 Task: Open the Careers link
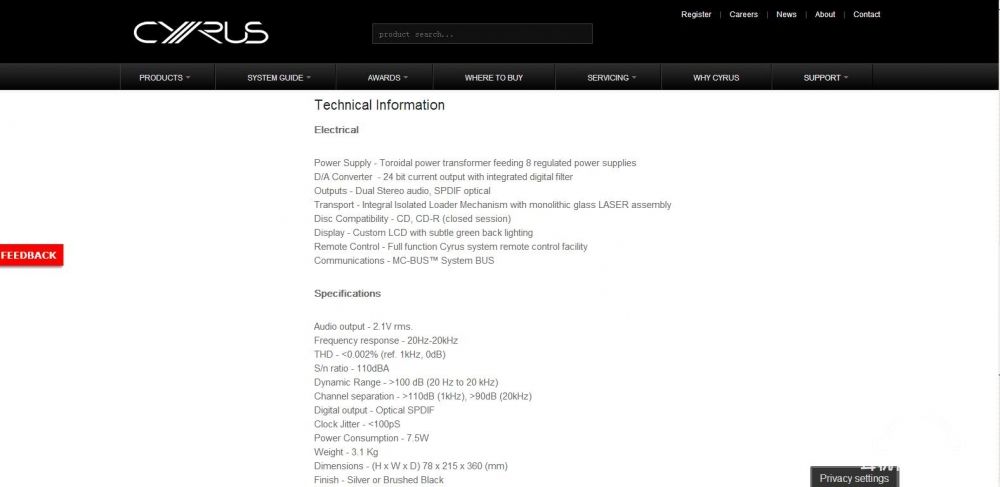pyautogui.click(x=744, y=14)
